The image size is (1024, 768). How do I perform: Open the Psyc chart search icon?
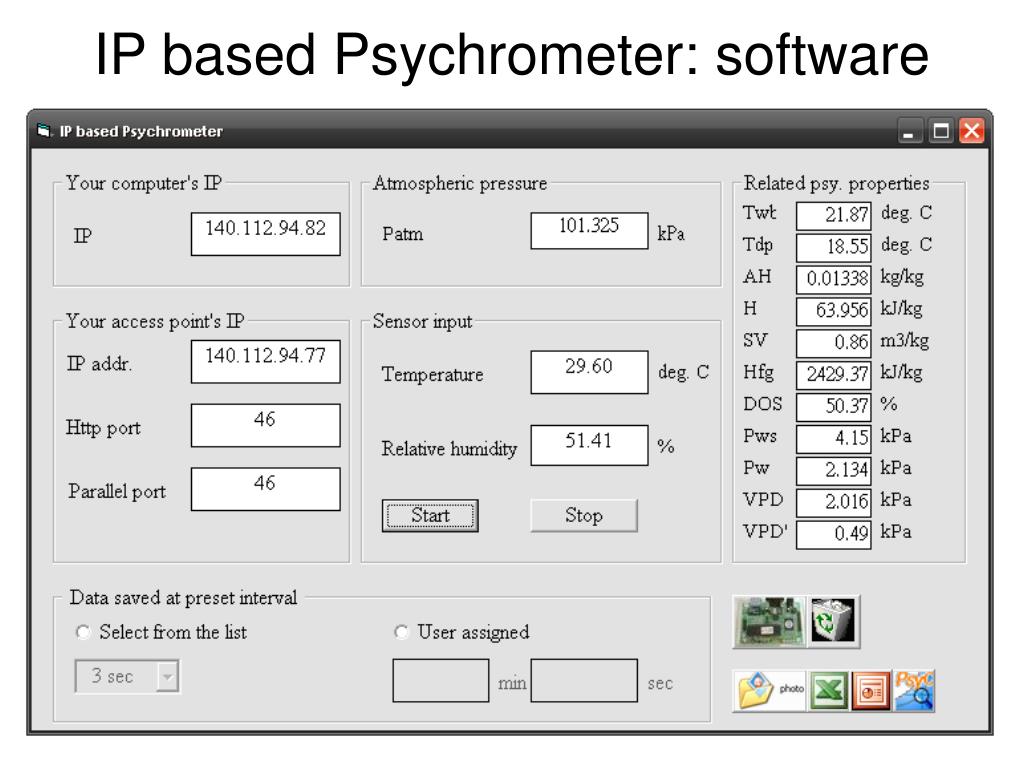point(914,691)
